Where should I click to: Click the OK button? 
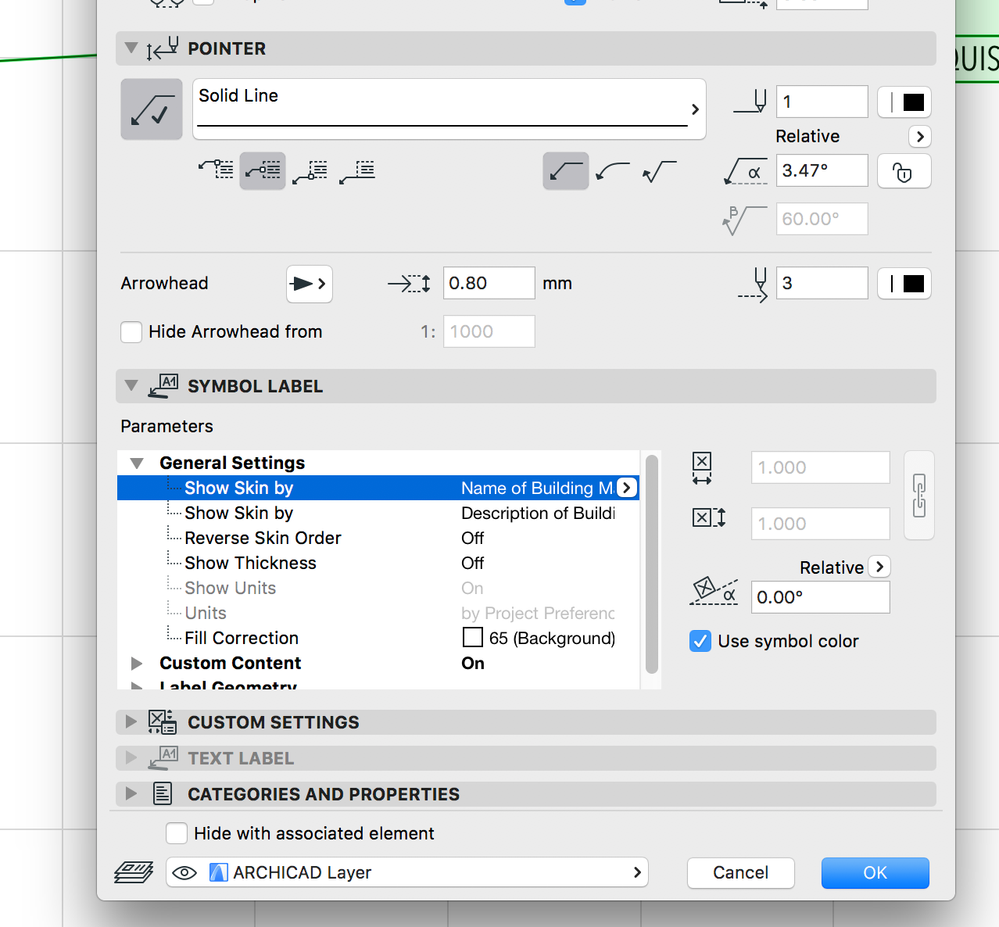875,872
